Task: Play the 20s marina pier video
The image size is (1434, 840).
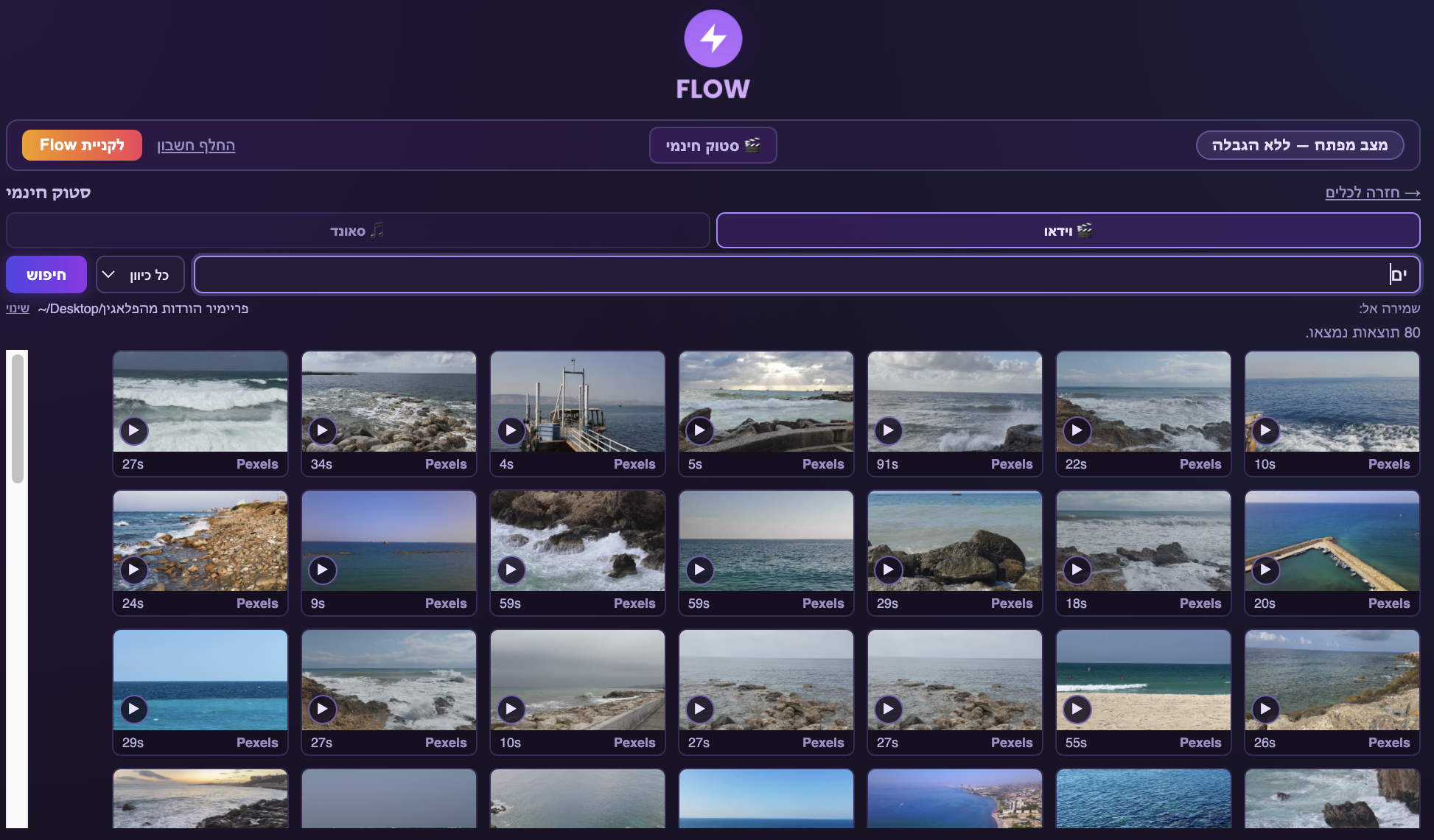Action: (x=1265, y=570)
